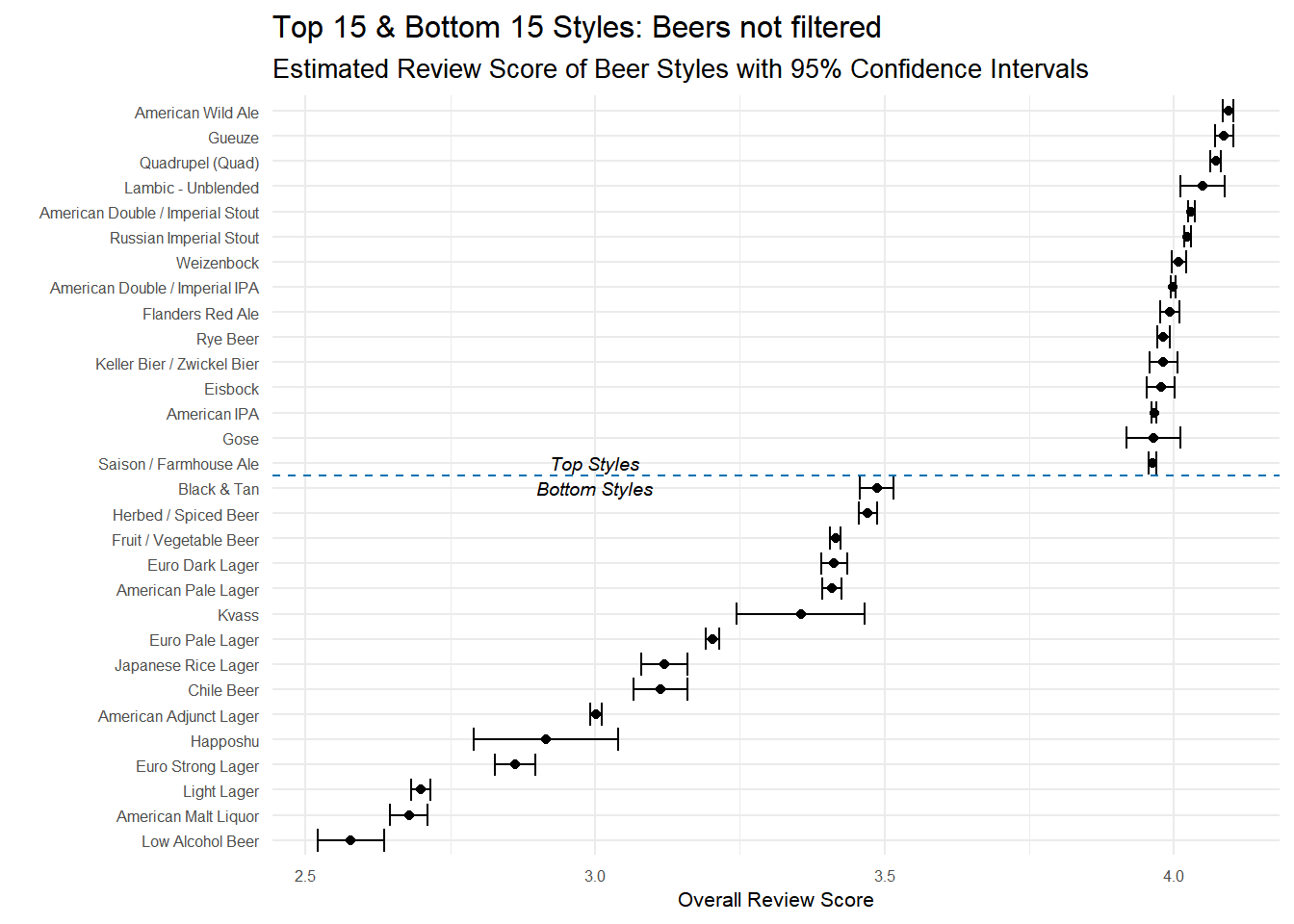Click the 3.5 tick label on x-axis
Screen dimensions: 1294x924
point(884,876)
